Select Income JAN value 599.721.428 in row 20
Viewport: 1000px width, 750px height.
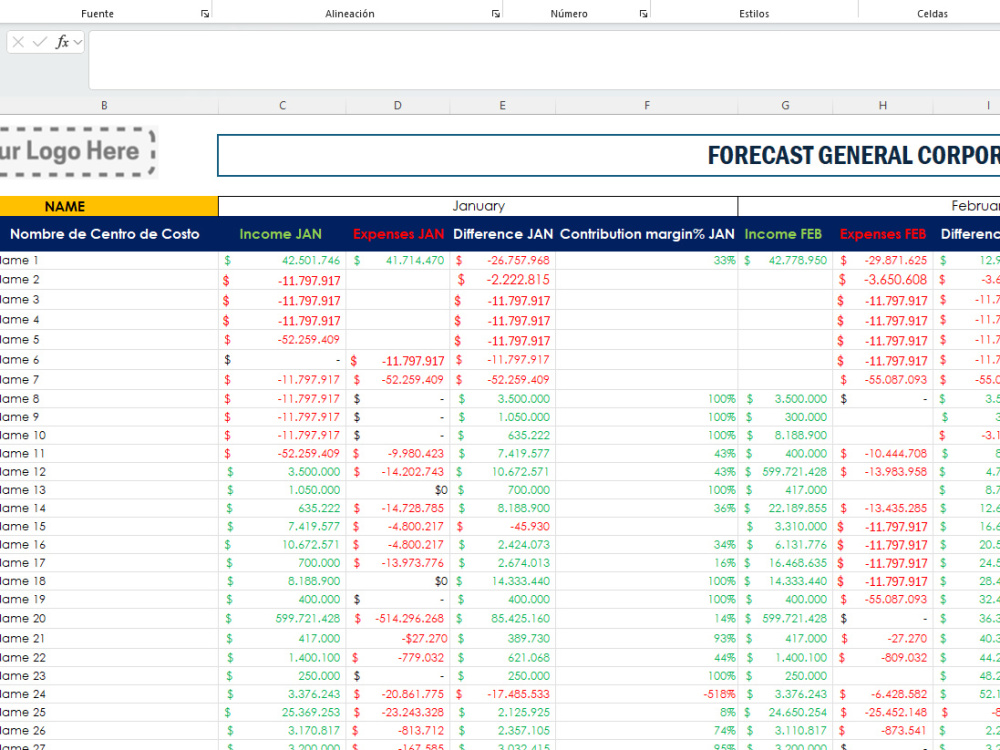coord(283,618)
